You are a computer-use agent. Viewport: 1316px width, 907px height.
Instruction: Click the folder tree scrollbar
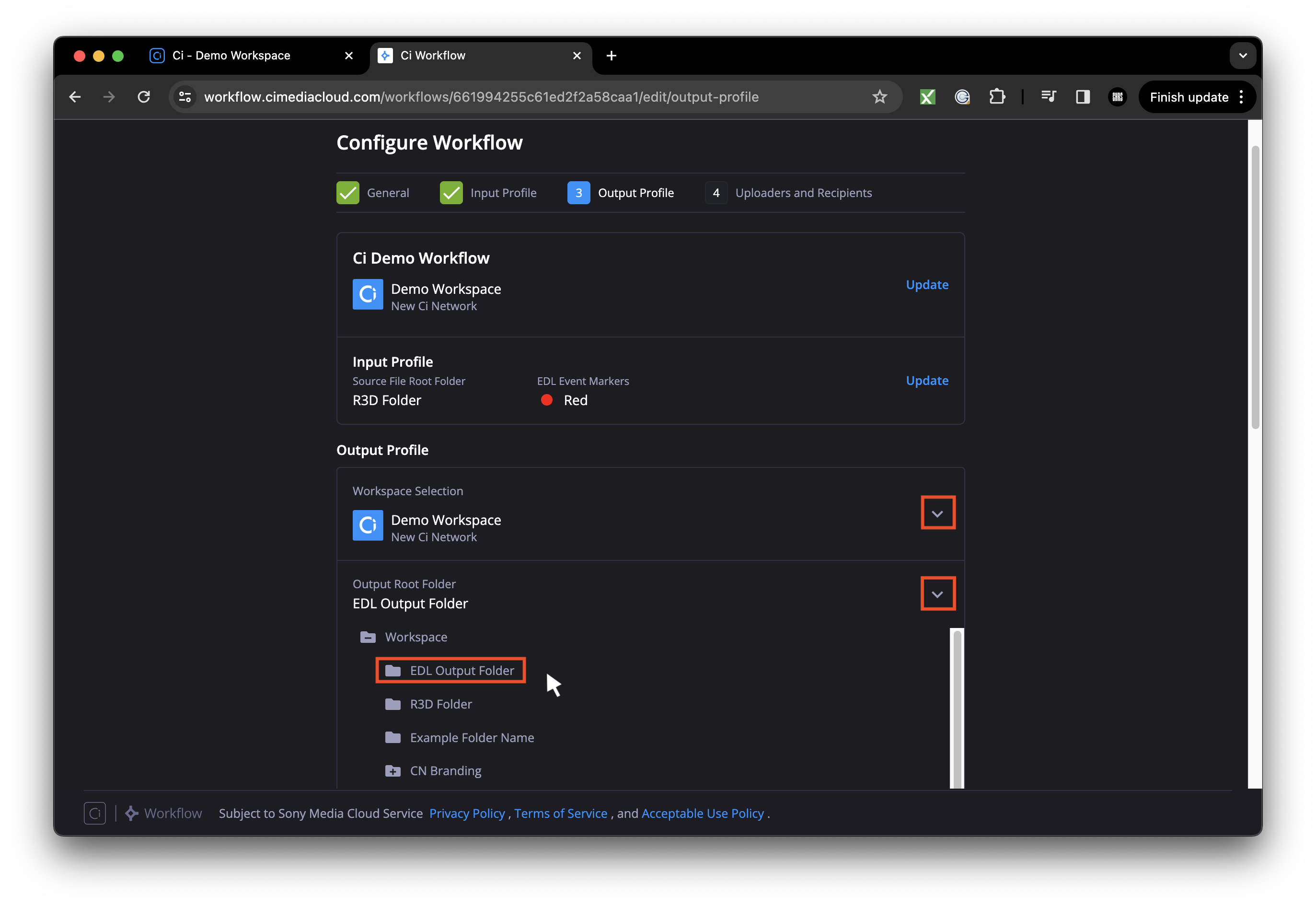pos(957,708)
